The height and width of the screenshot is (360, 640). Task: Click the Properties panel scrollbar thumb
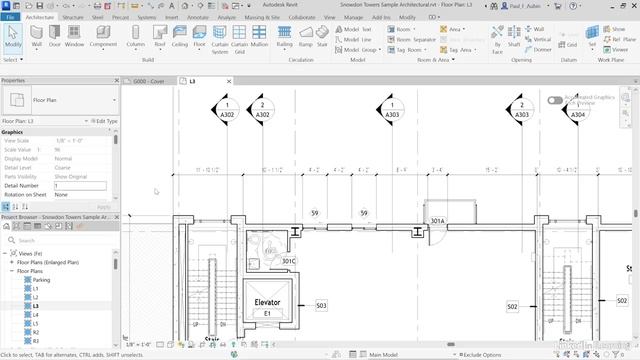(116, 140)
